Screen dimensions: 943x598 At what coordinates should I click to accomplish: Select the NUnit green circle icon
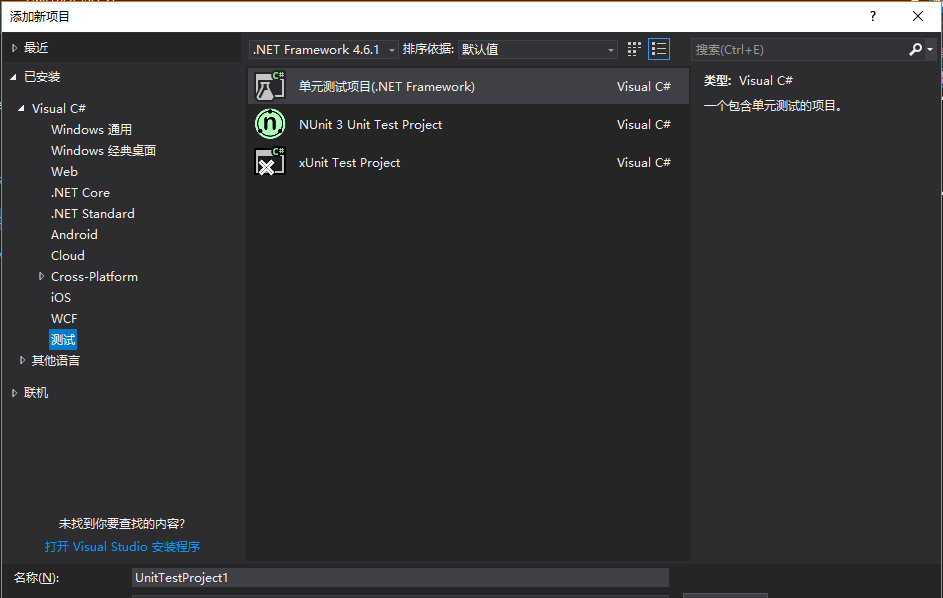269,124
